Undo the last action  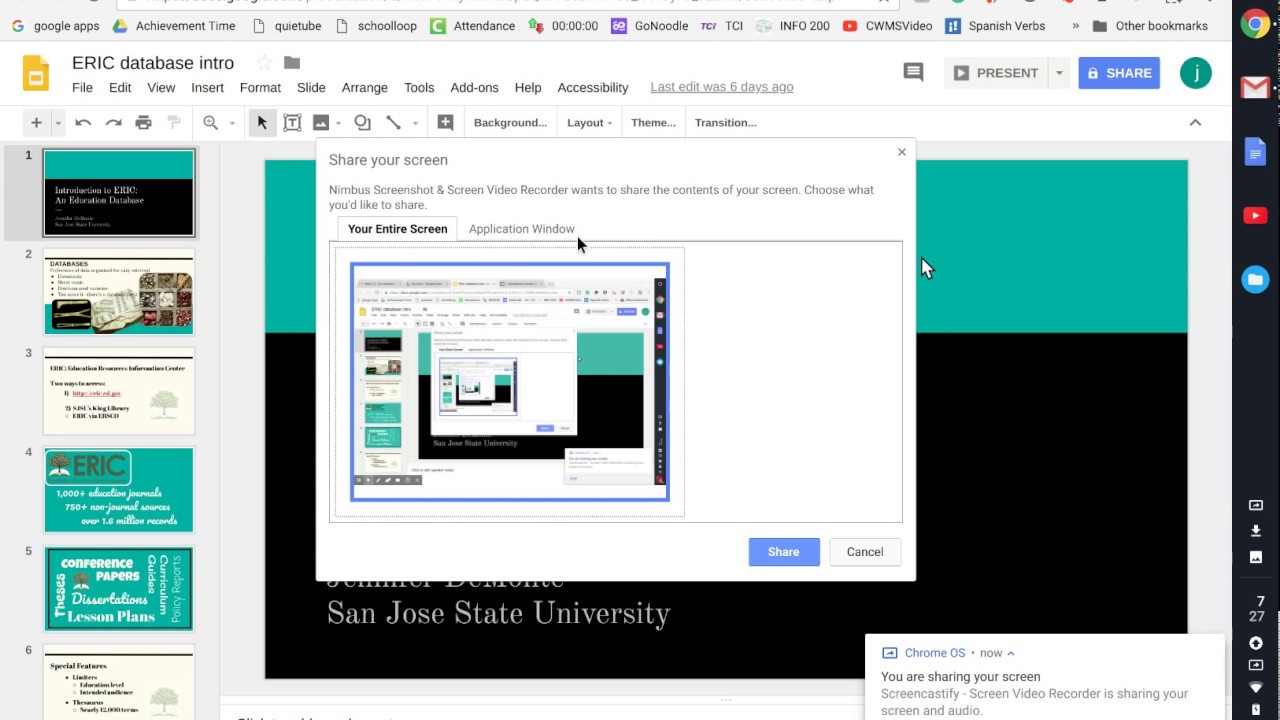(x=83, y=123)
